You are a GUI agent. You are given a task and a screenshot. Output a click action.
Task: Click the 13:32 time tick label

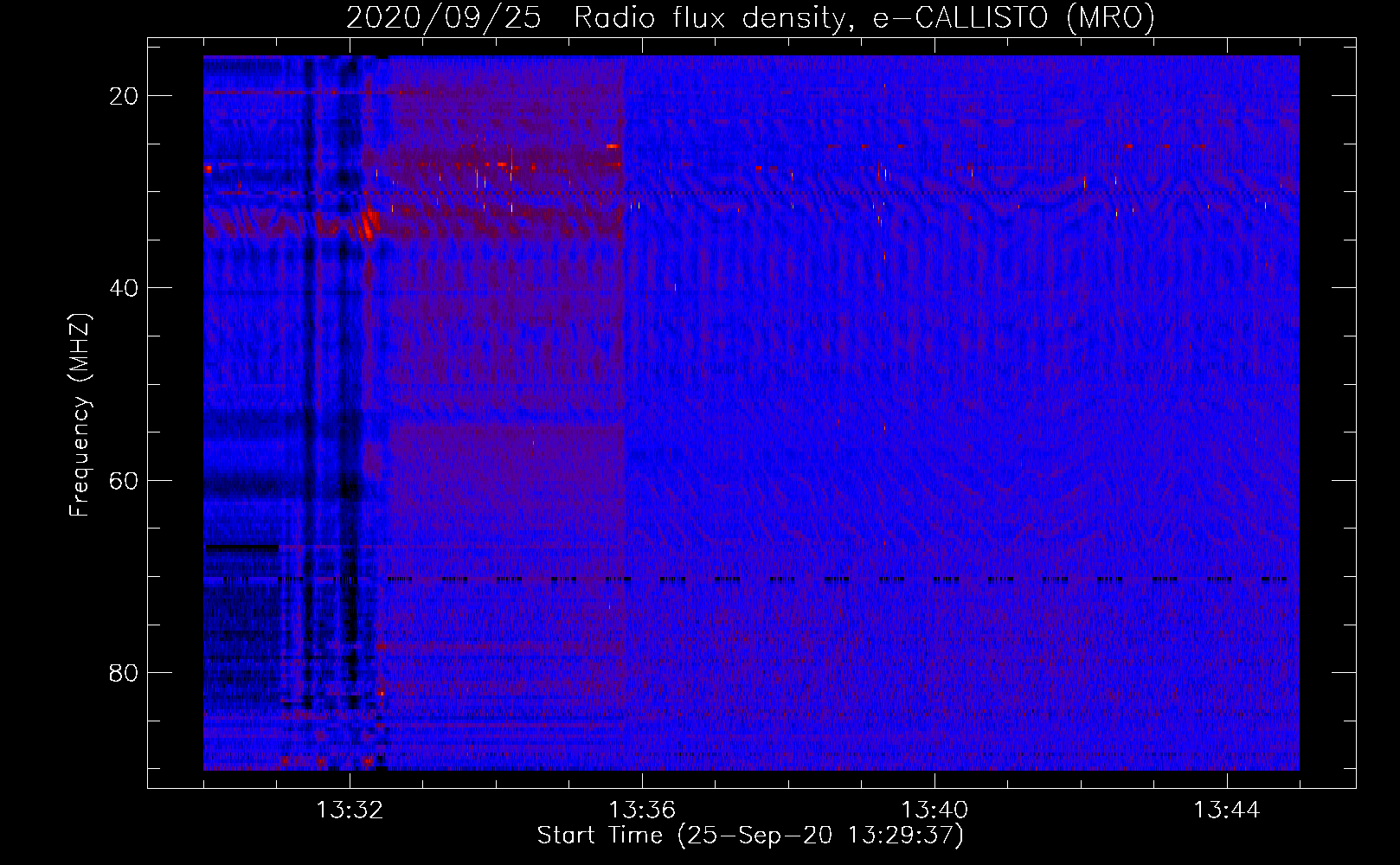click(350, 811)
